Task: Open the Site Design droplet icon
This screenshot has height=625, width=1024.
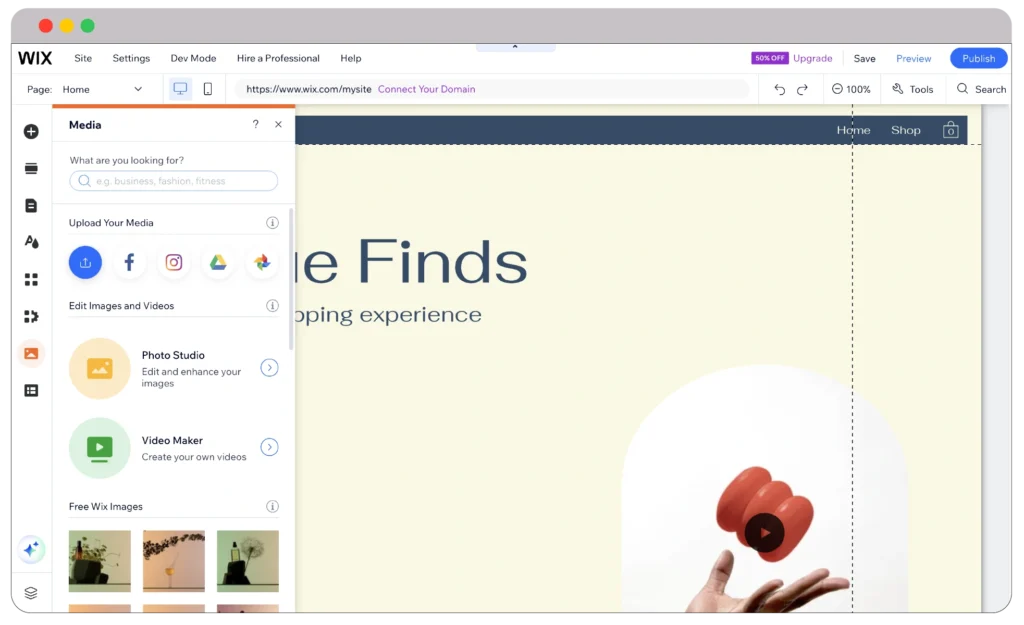Action: pos(31,242)
